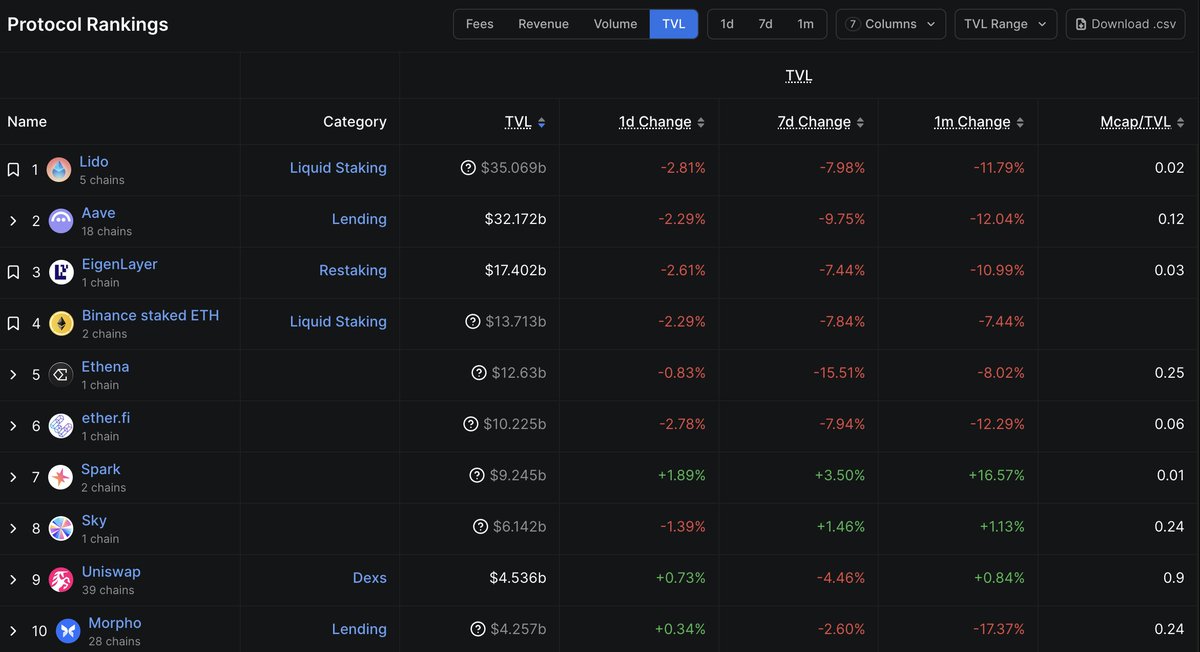The height and width of the screenshot is (652, 1200).
Task: Bookmark the EigenLayer row
Action: 13,272
